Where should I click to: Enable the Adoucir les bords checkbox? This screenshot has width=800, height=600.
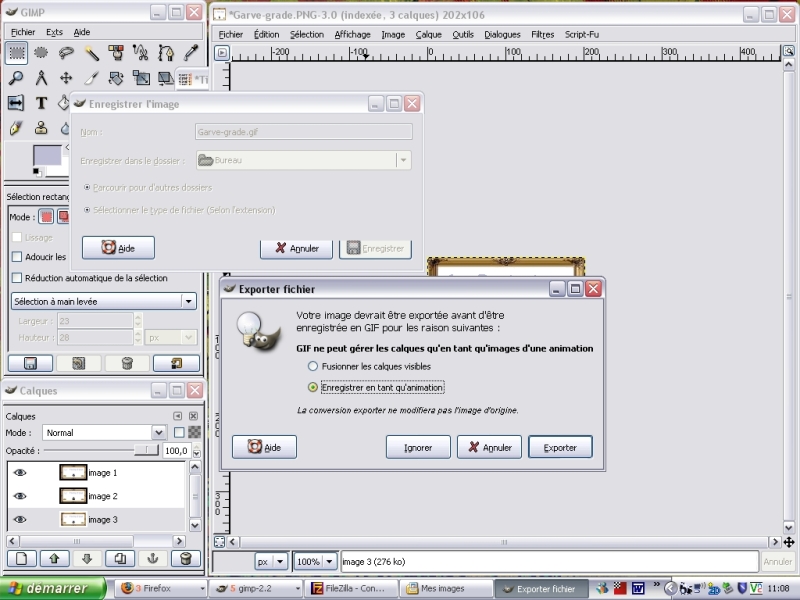point(17,257)
